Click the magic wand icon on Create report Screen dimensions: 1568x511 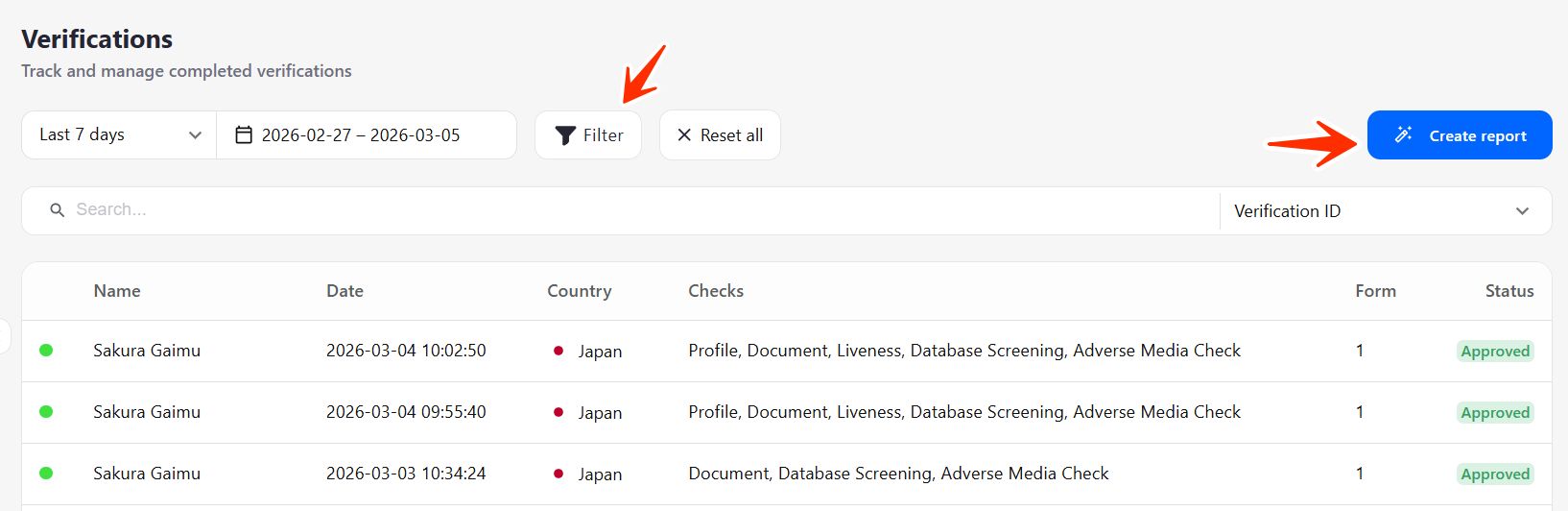click(x=1403, y=134)
